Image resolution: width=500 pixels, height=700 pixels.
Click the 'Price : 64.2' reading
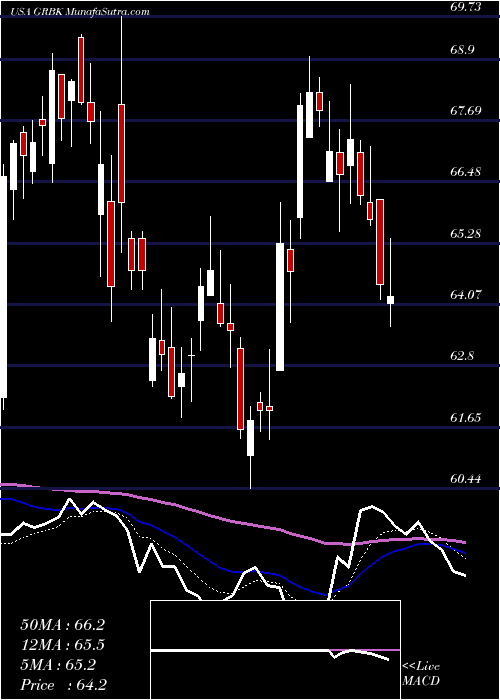[63, 685]
